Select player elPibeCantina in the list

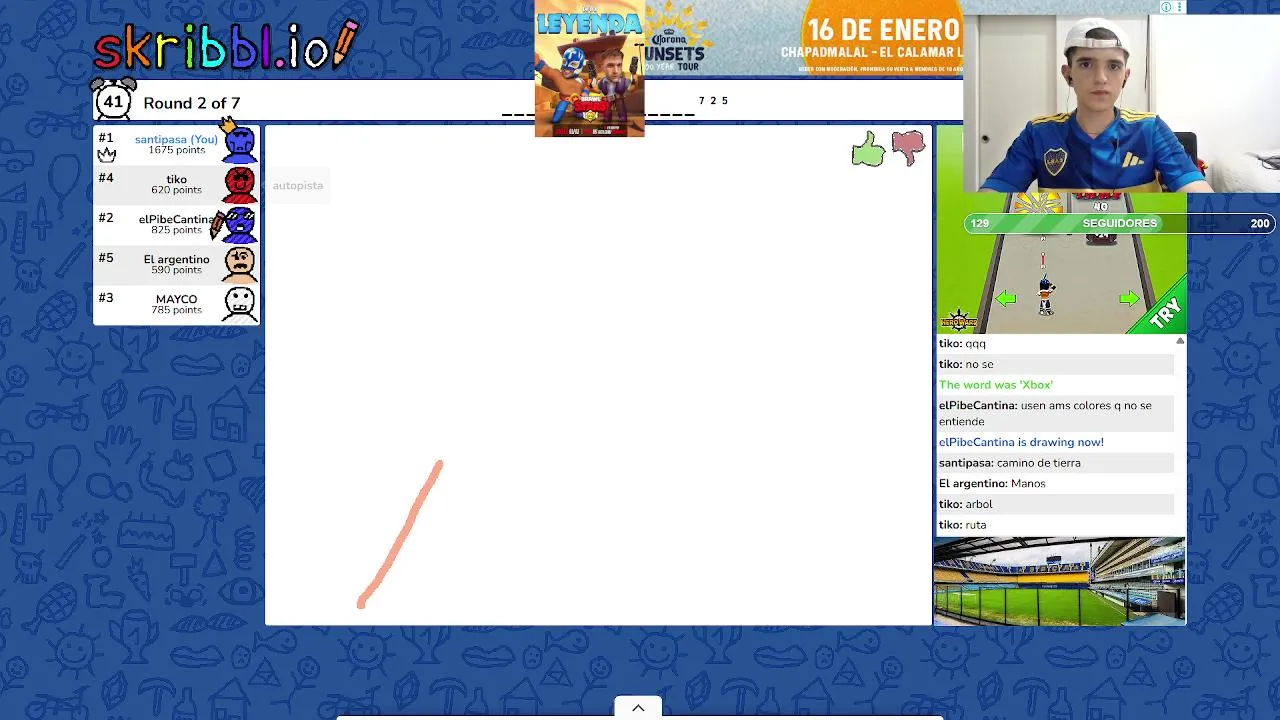click(x=176, y=224)
